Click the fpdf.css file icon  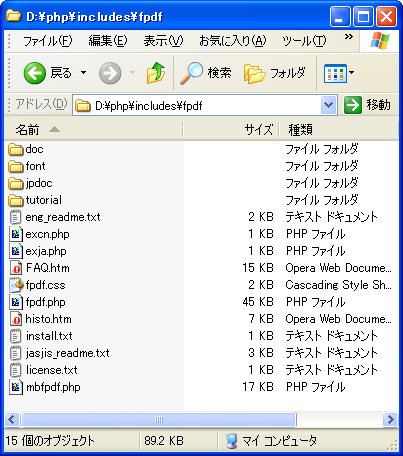coord(16,285)
